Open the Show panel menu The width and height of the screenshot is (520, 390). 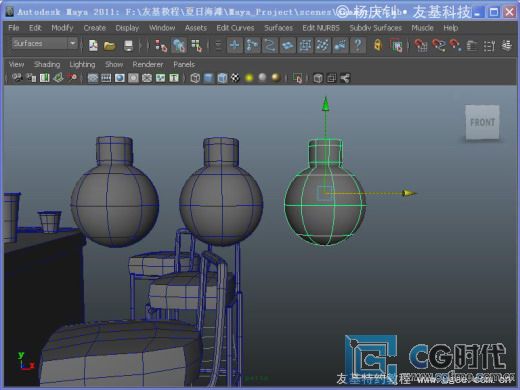click(114, 64)
